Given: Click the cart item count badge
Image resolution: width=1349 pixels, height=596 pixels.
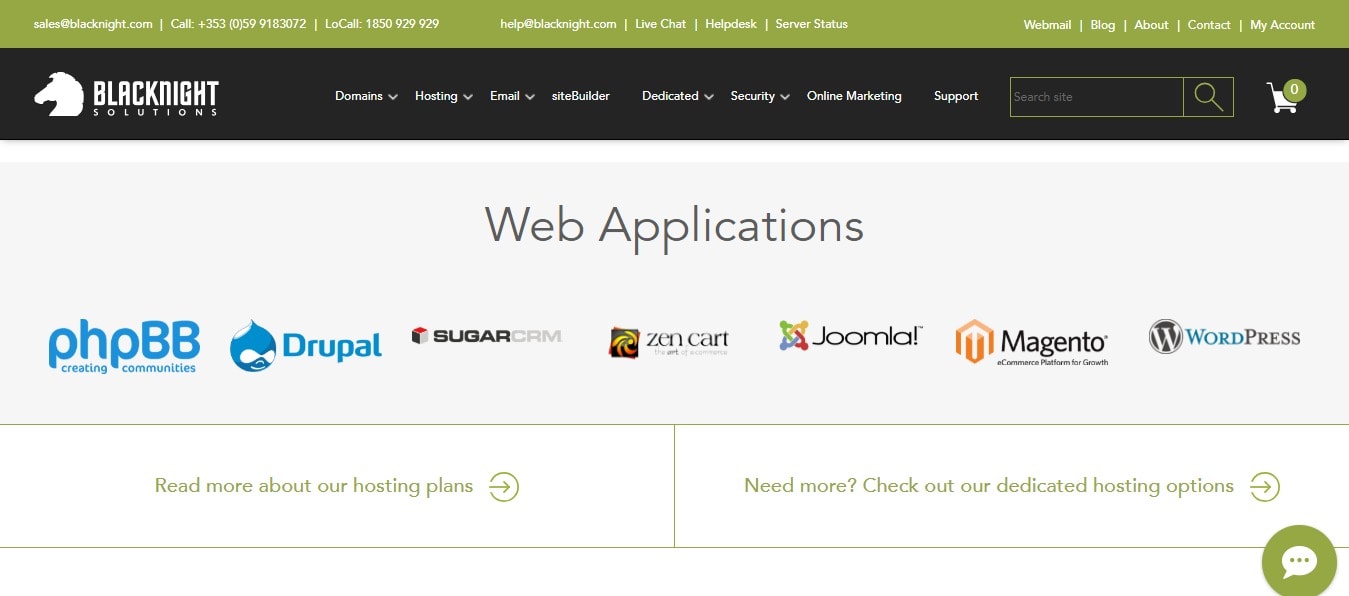Looking at the screenshot, I should [x=1294, y=90].
